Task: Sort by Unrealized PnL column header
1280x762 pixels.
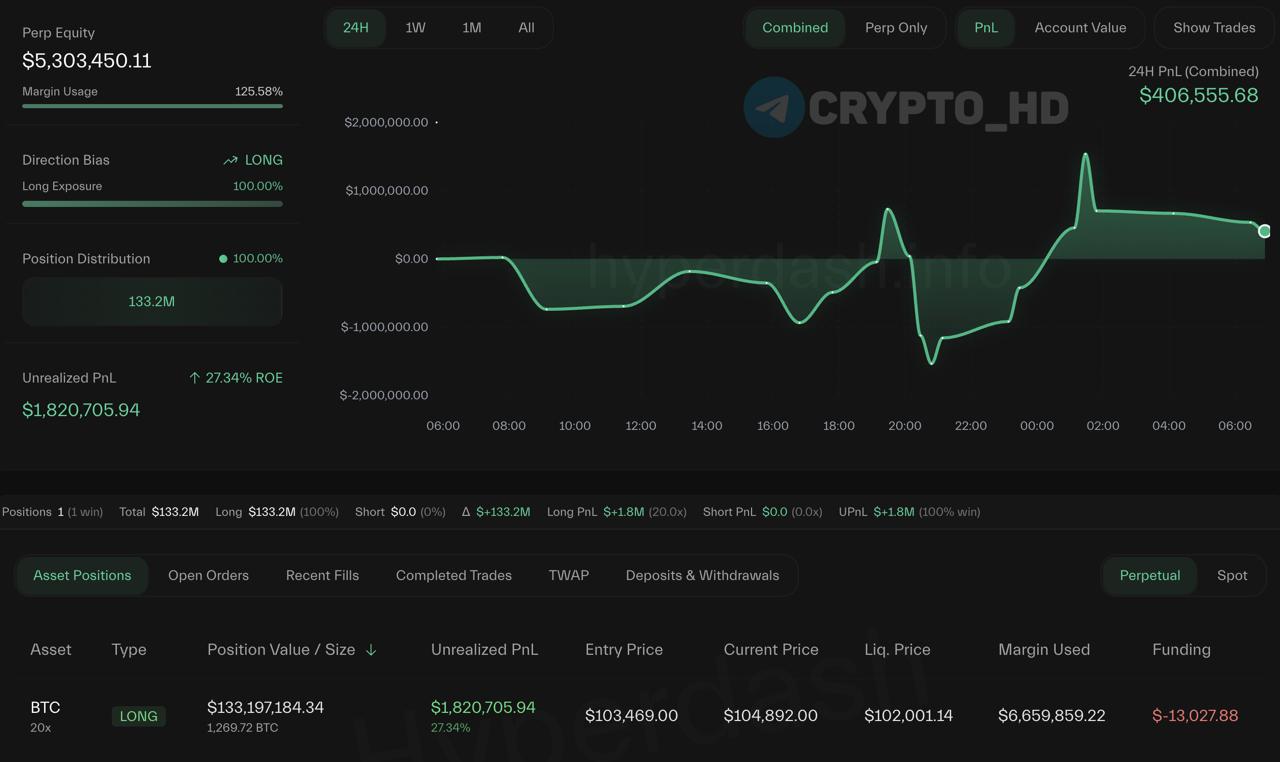Action: [484, 650]
